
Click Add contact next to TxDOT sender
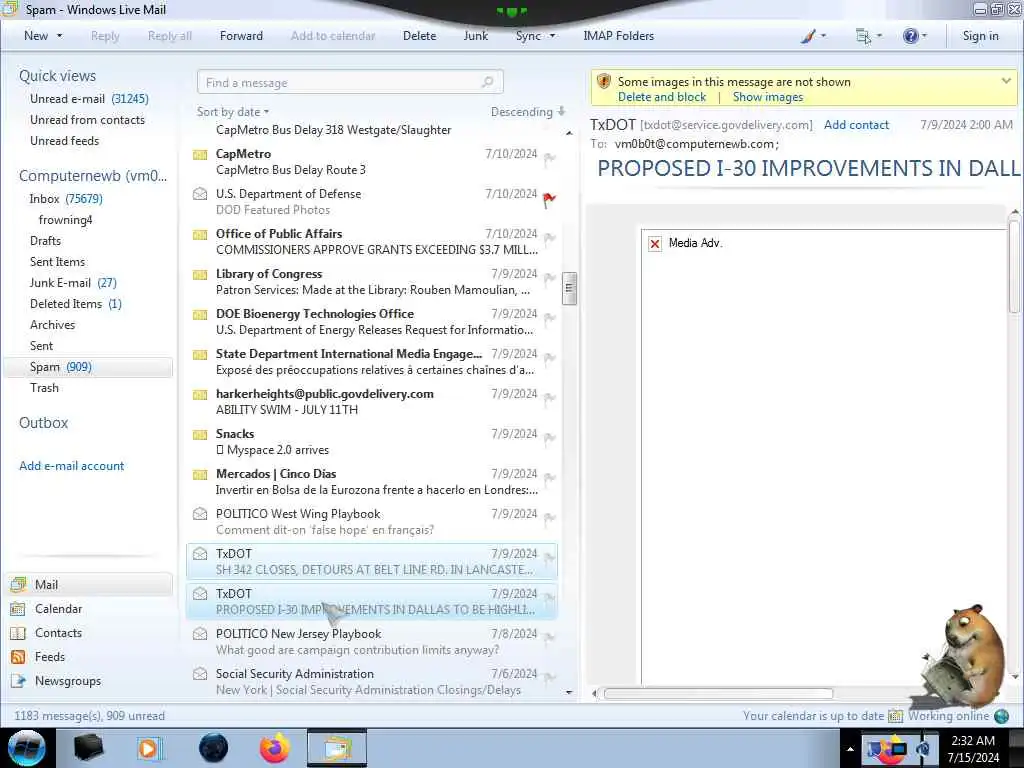[856, 125]
